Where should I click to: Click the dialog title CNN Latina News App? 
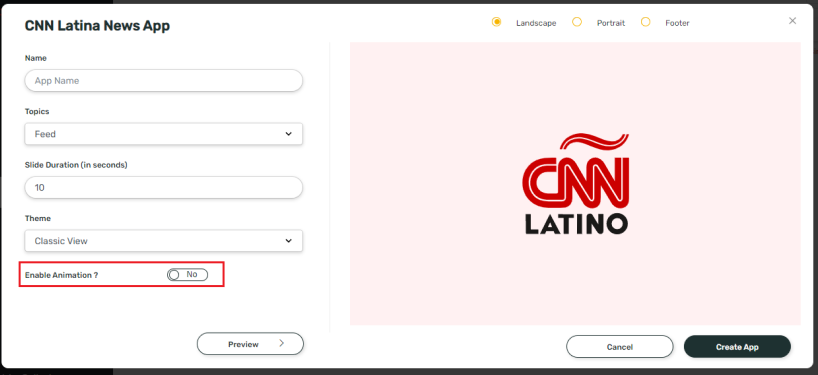coord(97,26)
